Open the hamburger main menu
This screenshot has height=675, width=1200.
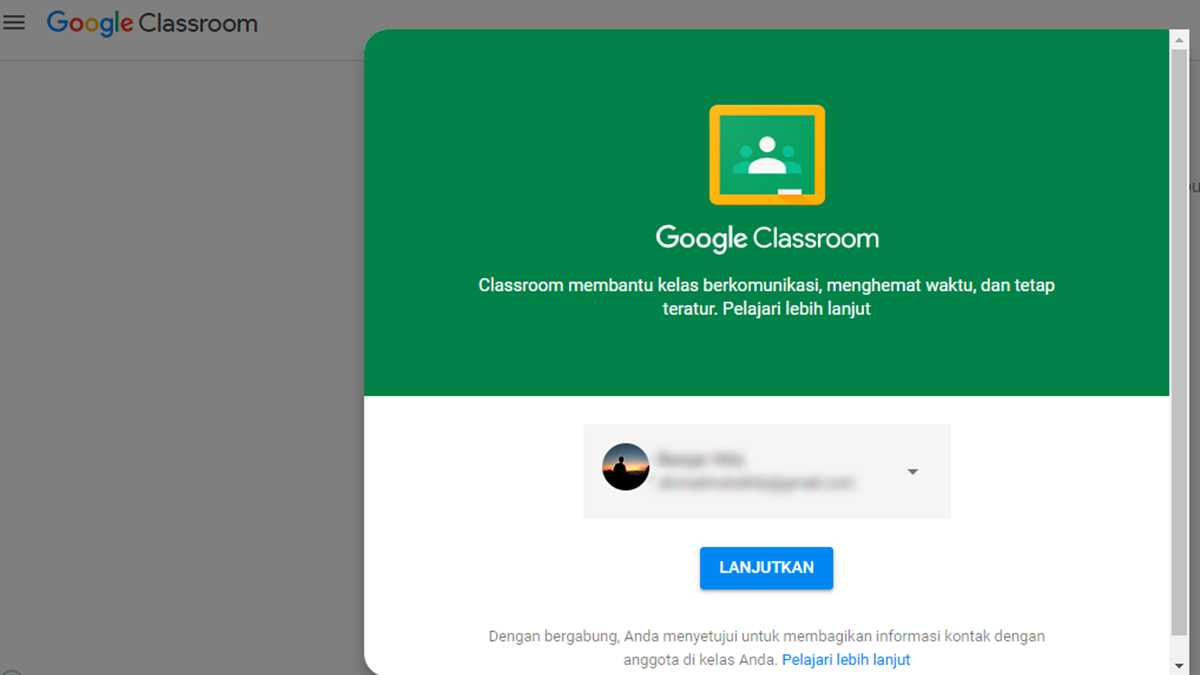pyautogui.click(x=14, y=22)
